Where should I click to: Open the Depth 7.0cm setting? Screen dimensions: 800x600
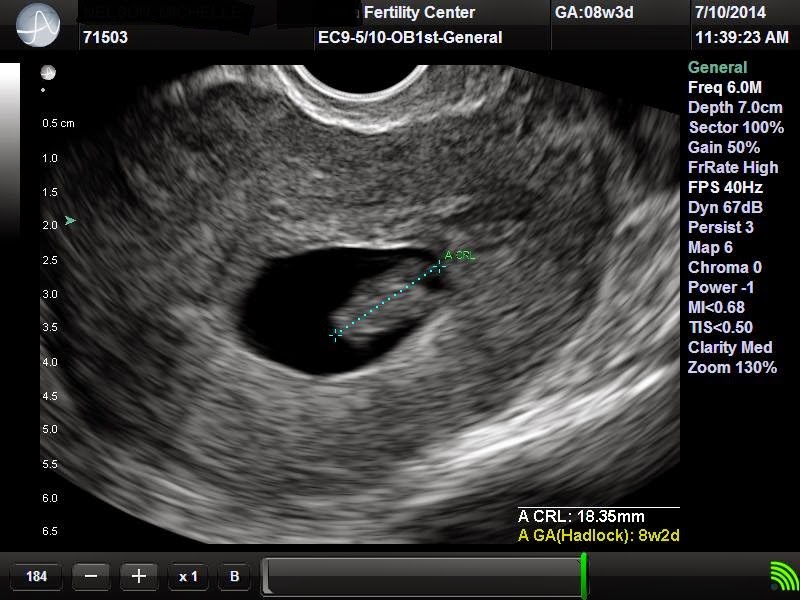(735, 107)
